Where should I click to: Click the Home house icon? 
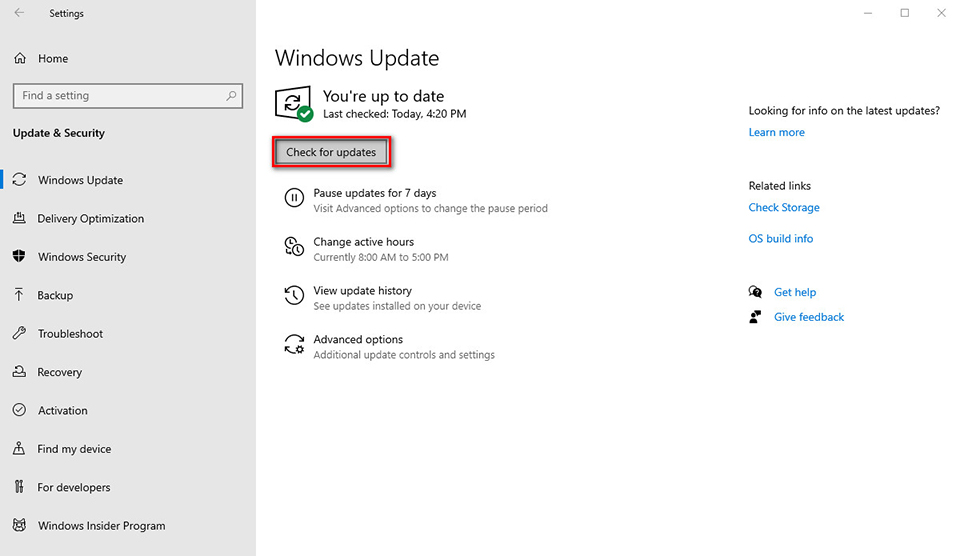(20, 58)
